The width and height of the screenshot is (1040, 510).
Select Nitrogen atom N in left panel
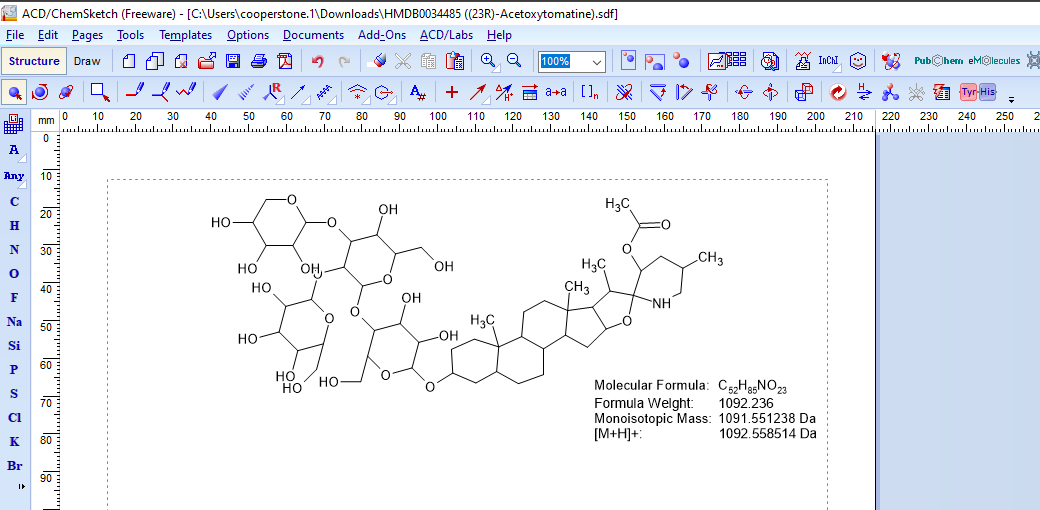click(14, 250)
